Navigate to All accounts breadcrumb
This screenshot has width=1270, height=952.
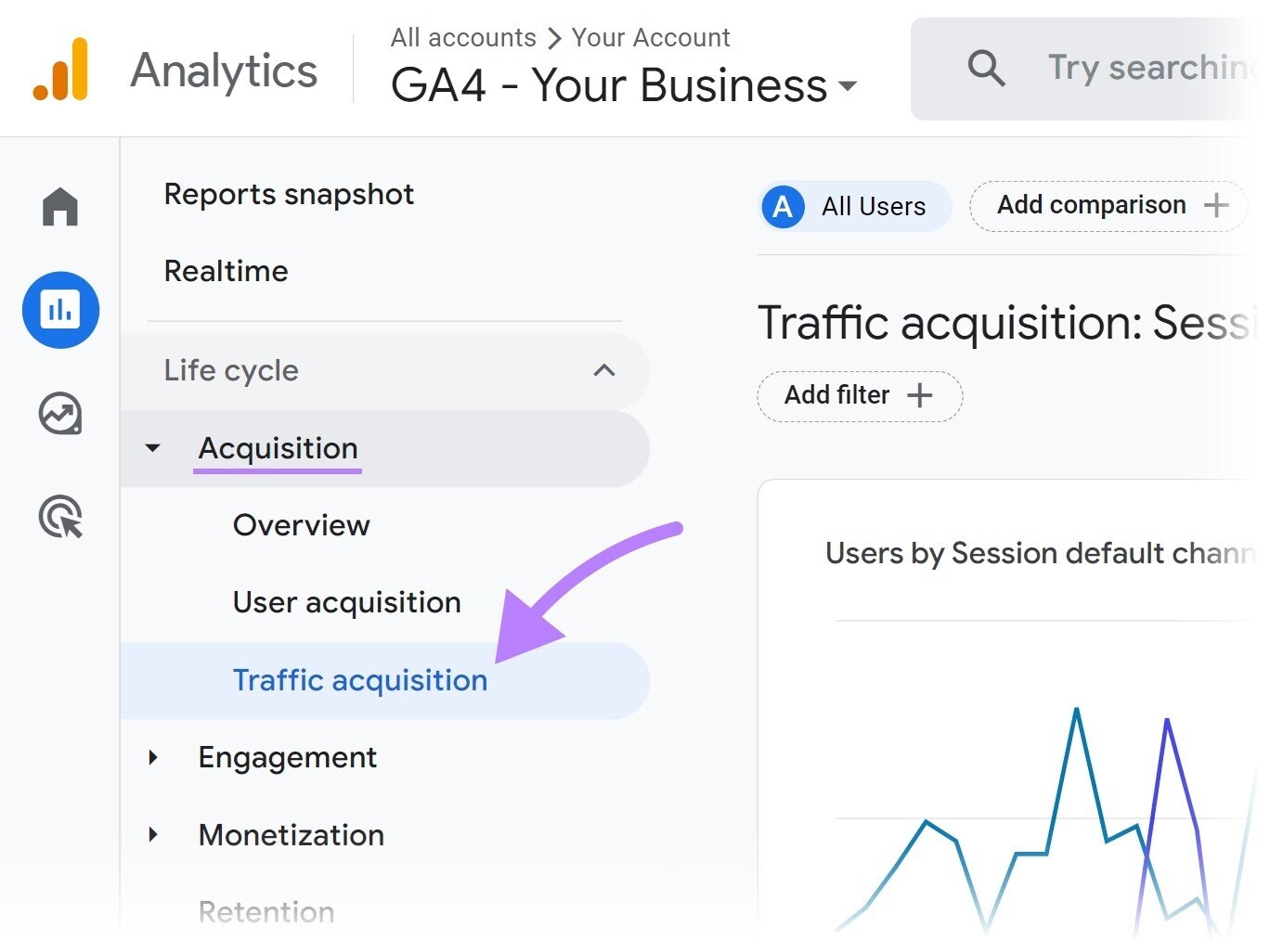[x=462, y=37]
